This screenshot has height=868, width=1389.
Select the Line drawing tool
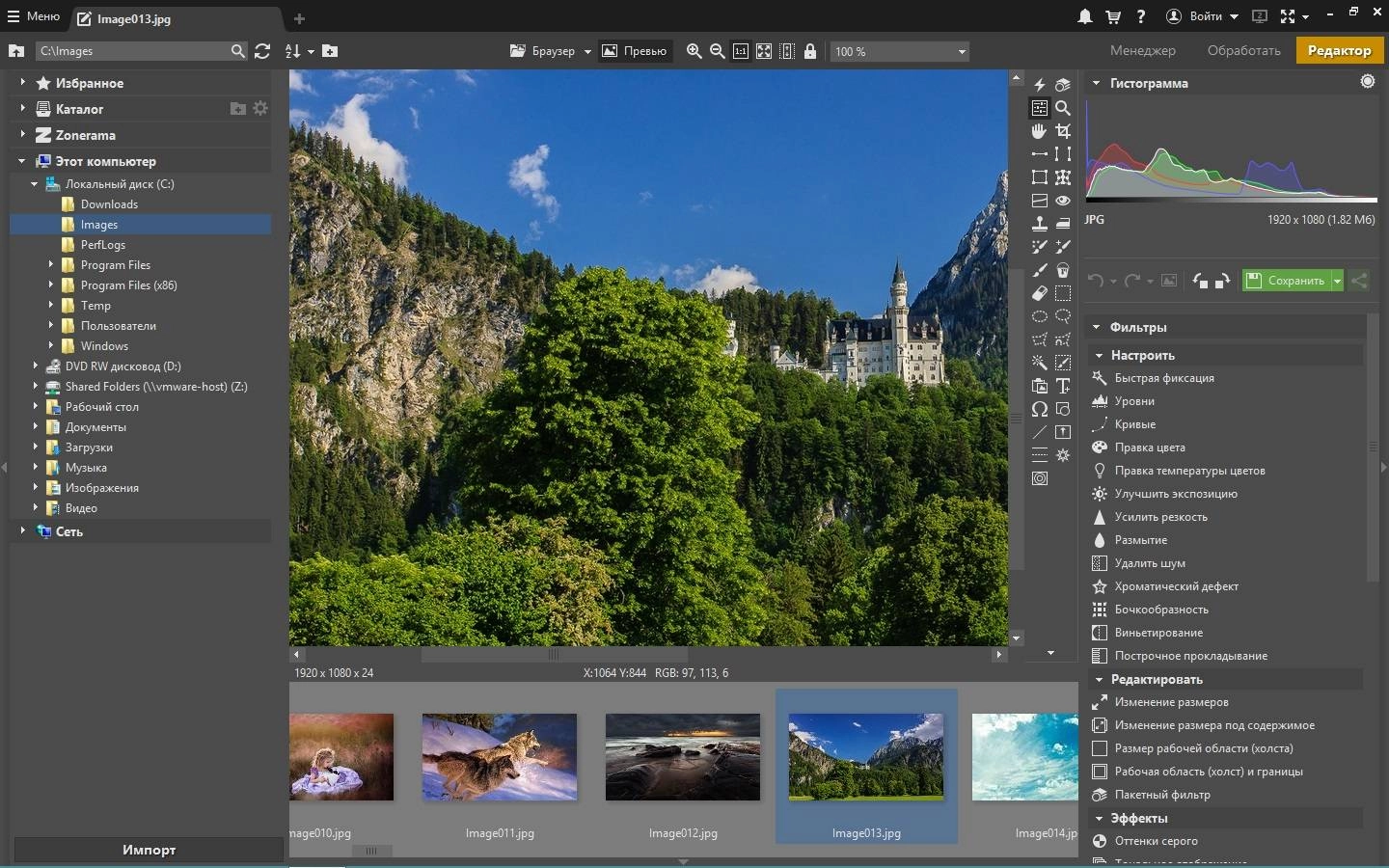tap(1040, 432)
